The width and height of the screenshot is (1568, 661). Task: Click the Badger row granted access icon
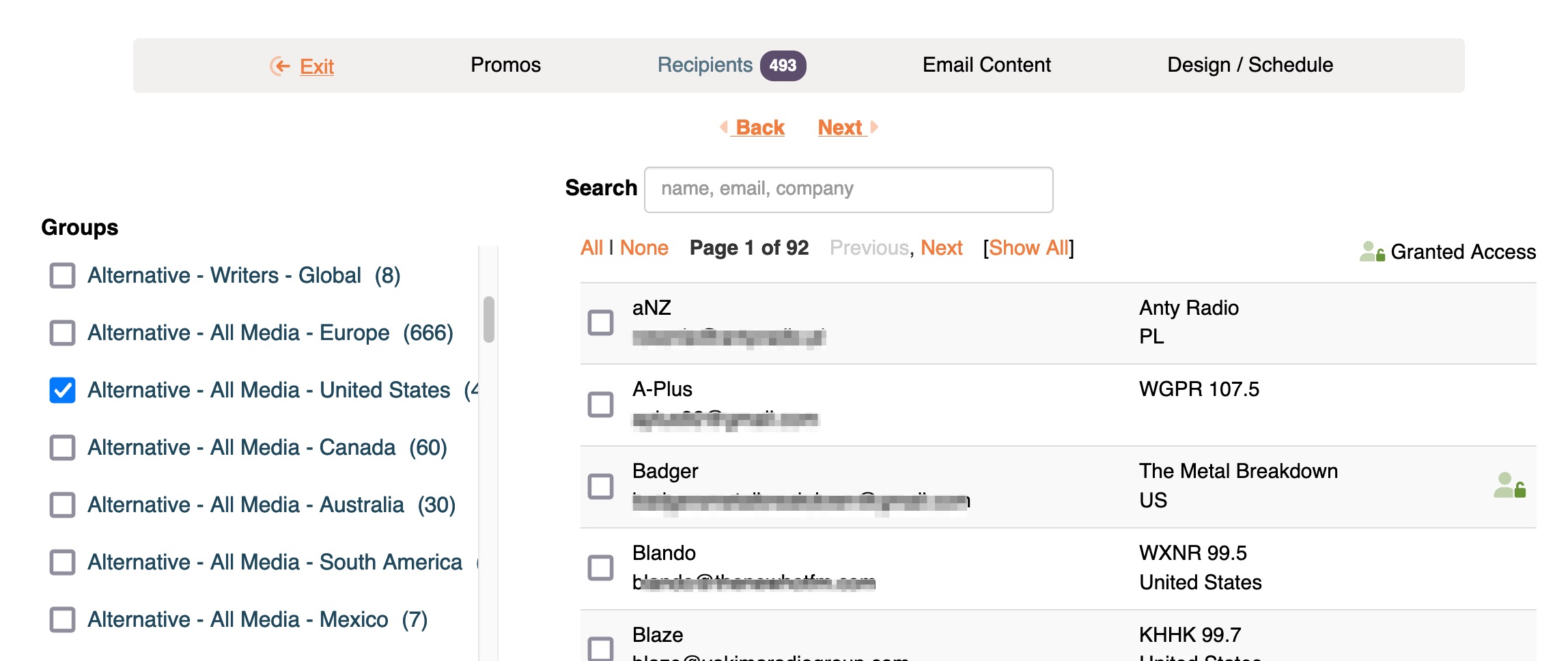[x=1509, y=486]
